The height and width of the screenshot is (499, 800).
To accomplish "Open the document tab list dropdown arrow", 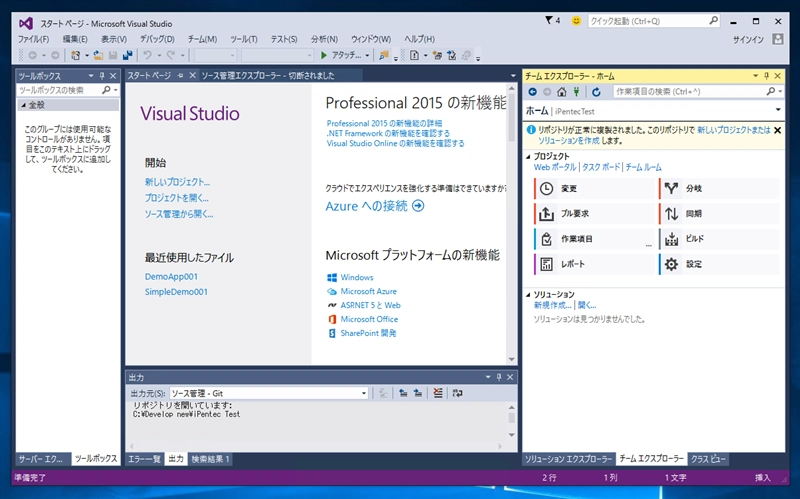I will coord(513,76).
